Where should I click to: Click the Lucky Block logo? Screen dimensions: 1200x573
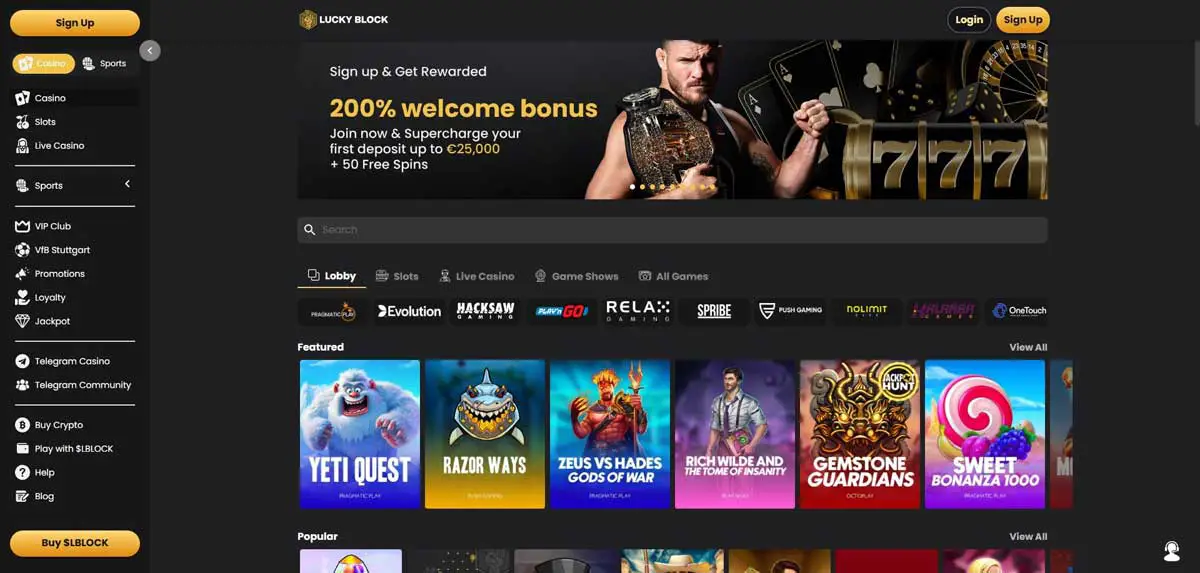click(x=344, y=19)
